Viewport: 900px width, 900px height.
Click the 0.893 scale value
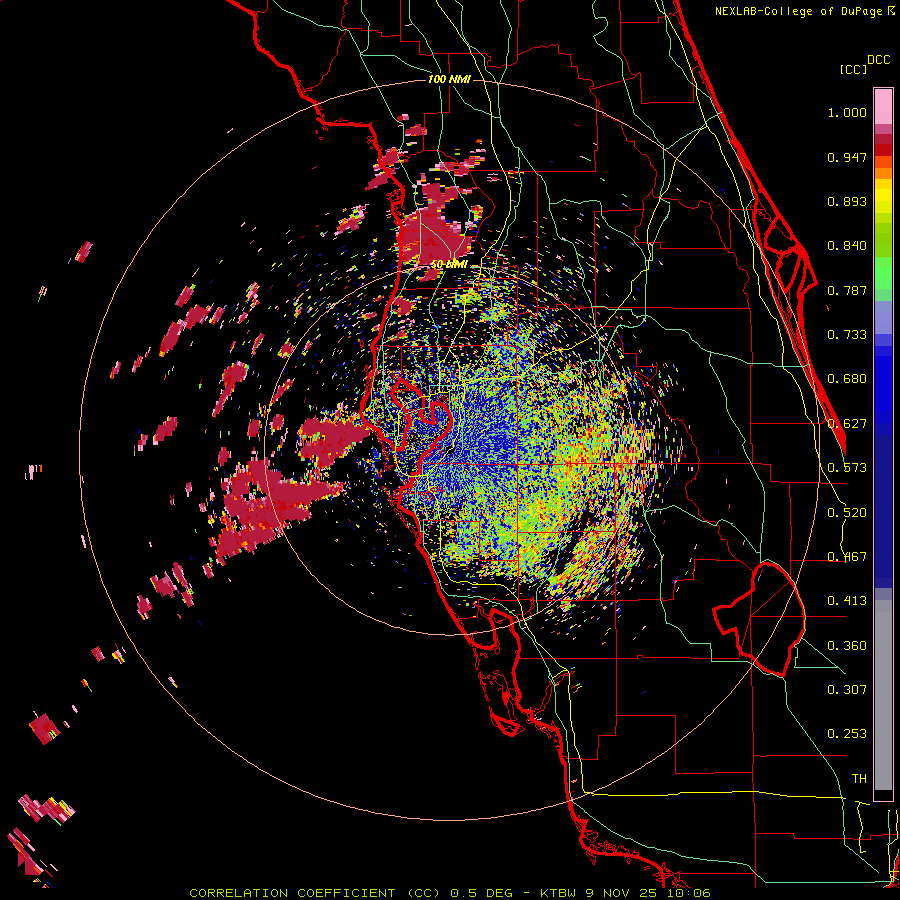point(847,201)
